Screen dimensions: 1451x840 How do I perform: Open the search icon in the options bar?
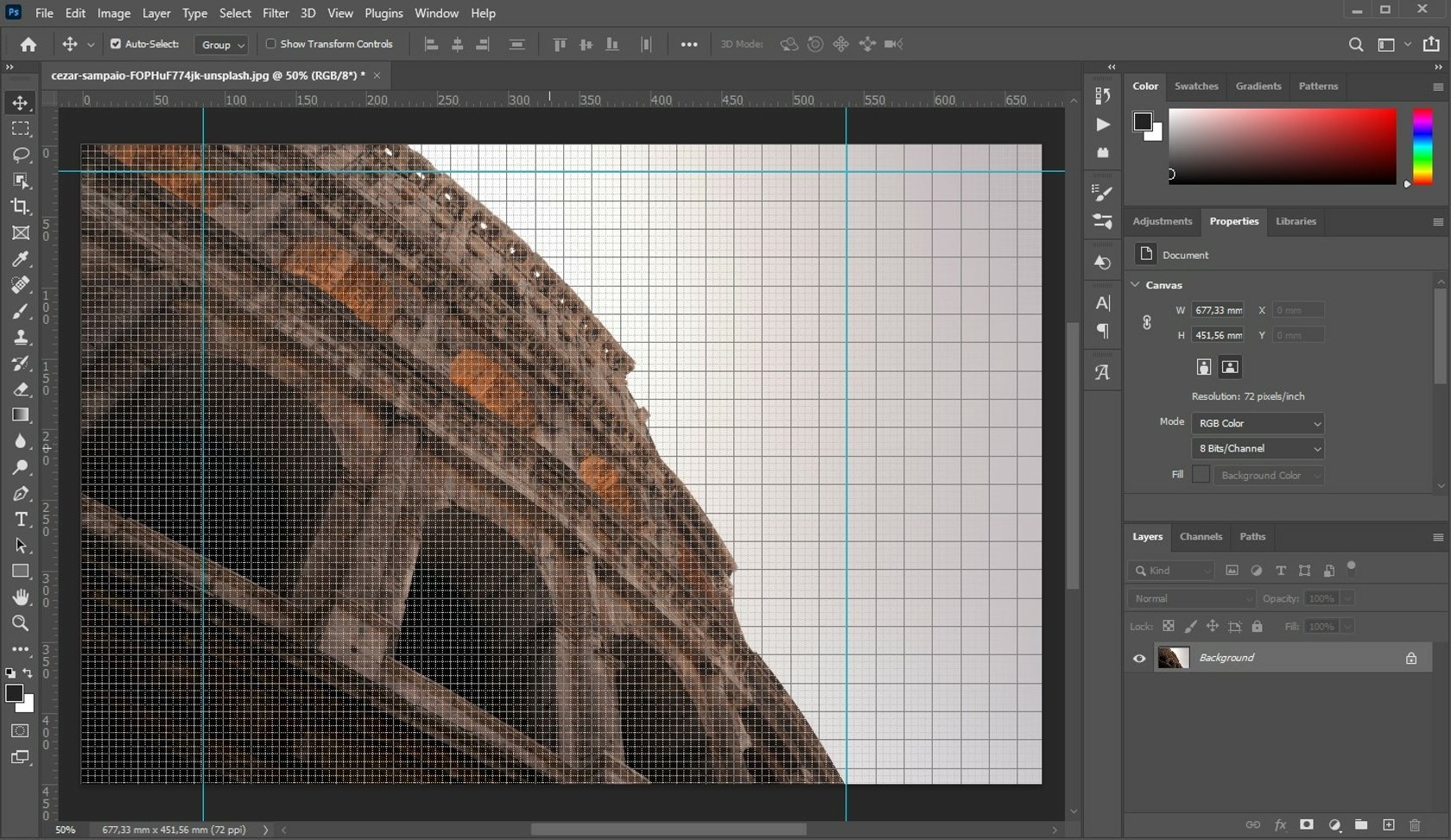click(x=1356, y=44)
